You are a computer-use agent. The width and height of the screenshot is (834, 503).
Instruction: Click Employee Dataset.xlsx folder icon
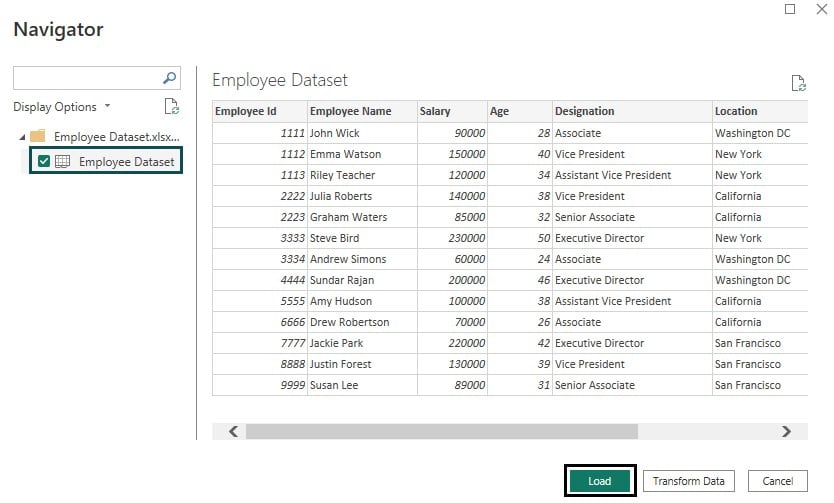click(38, 136)
